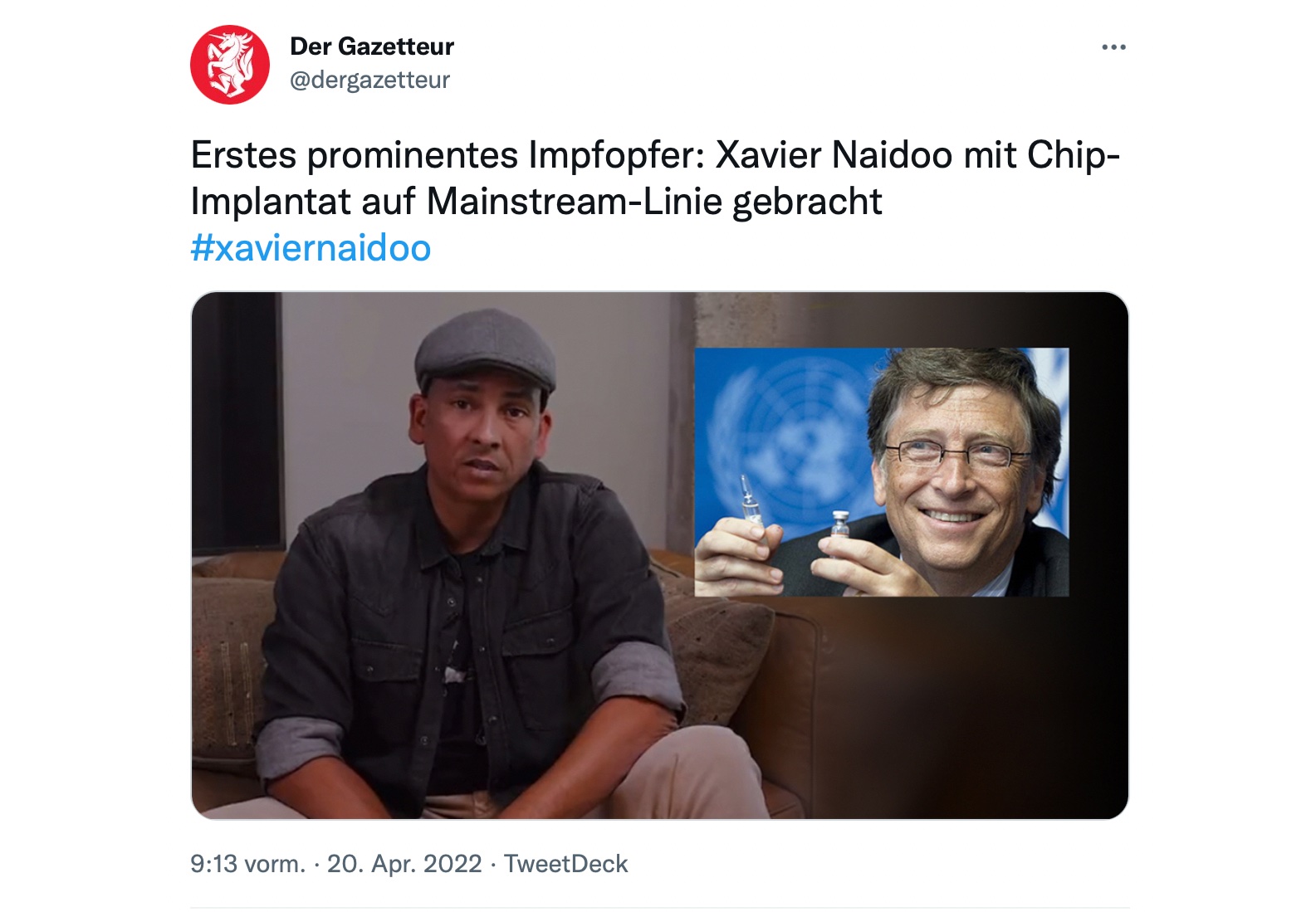Click the grey flat cap in the image
This screenshot has height=912, width=1316.
click(485, 349)
